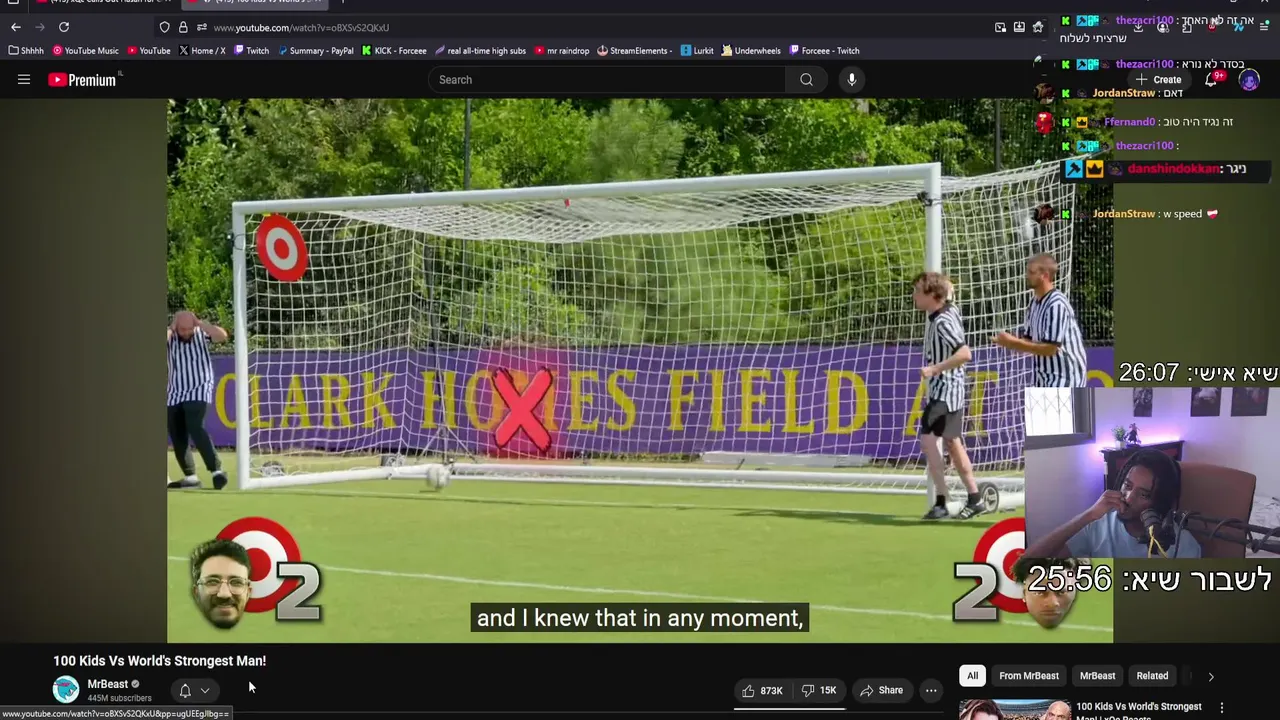Click the '445M subscribers' text
The height and width of the screenshot is (720, 1280).
[119, 698]
